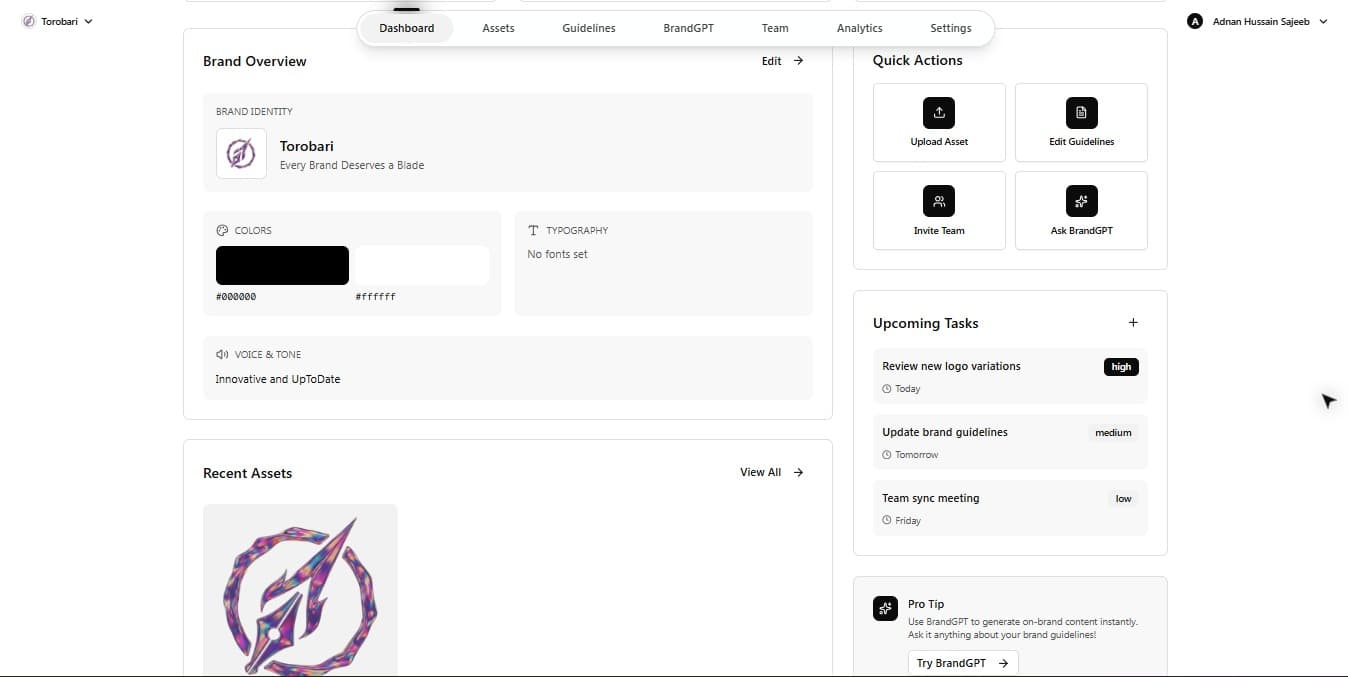Open the Adnan Hussain Sajeeb account menu
Viewport: 1348px width, 677px height.
click(x=1256, y=20)
